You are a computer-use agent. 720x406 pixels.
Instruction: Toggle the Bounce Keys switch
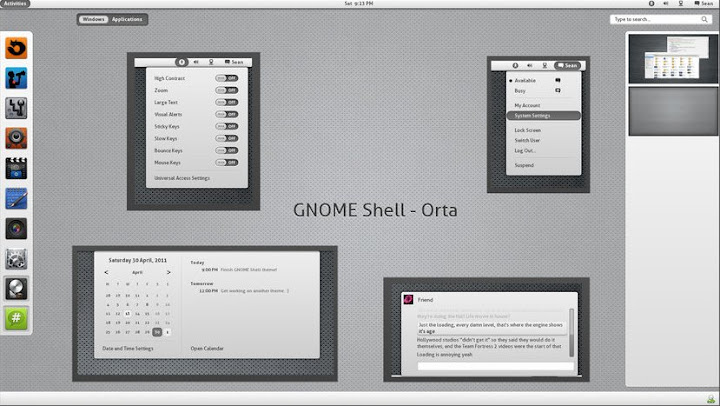point(227,150)
